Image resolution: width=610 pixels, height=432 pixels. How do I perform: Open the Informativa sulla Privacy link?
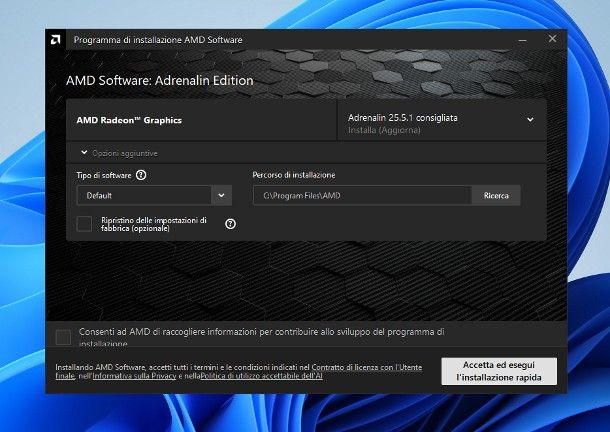(134, 376)
